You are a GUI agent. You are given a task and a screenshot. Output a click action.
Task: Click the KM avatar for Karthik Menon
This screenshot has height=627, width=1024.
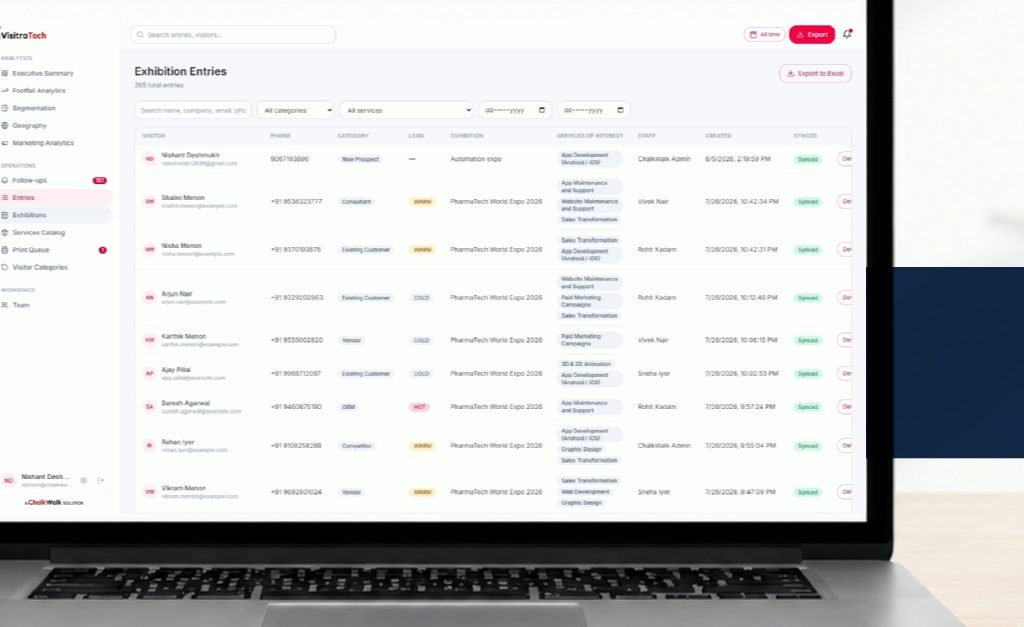(x=150, y=340)
